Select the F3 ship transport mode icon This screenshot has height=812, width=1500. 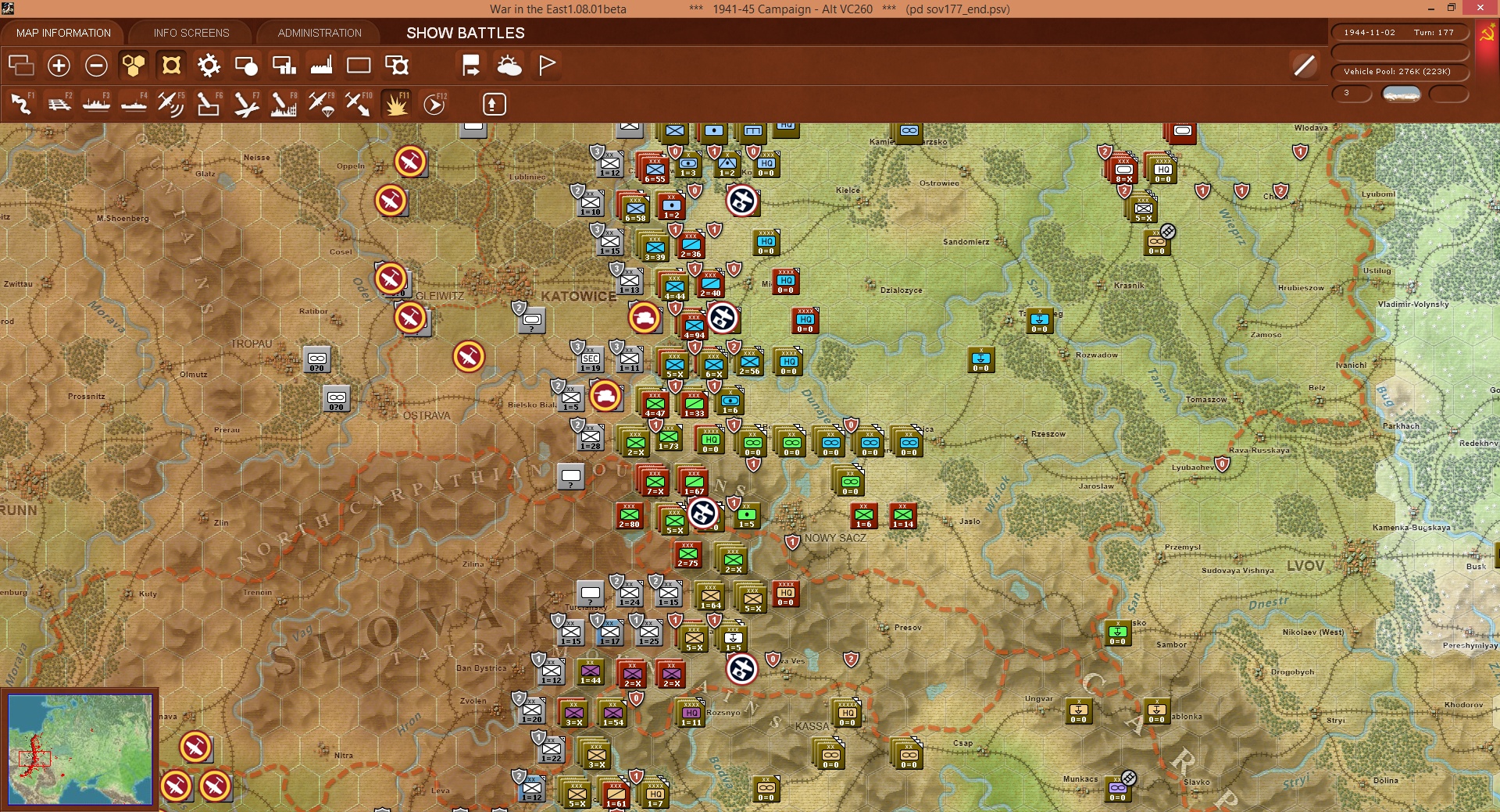pos(96,104)
